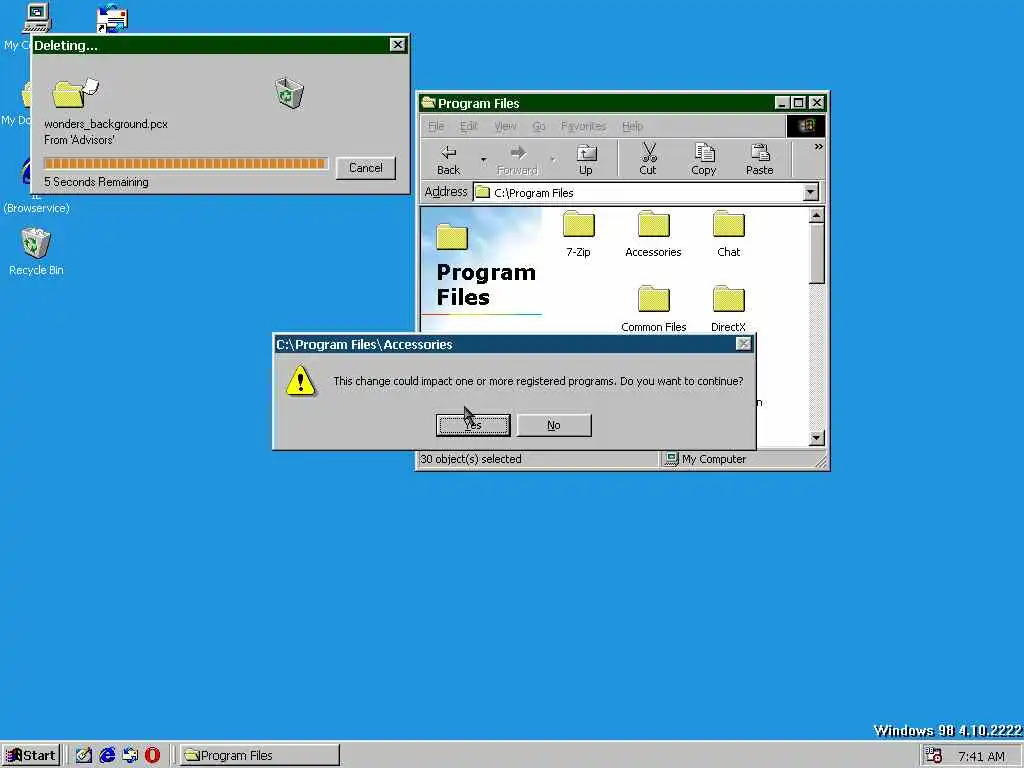Viewport: 1024px width, 768px height.
Task: Click the Recycle Bin icon in Deleting dialog
Action: point(289,93)
